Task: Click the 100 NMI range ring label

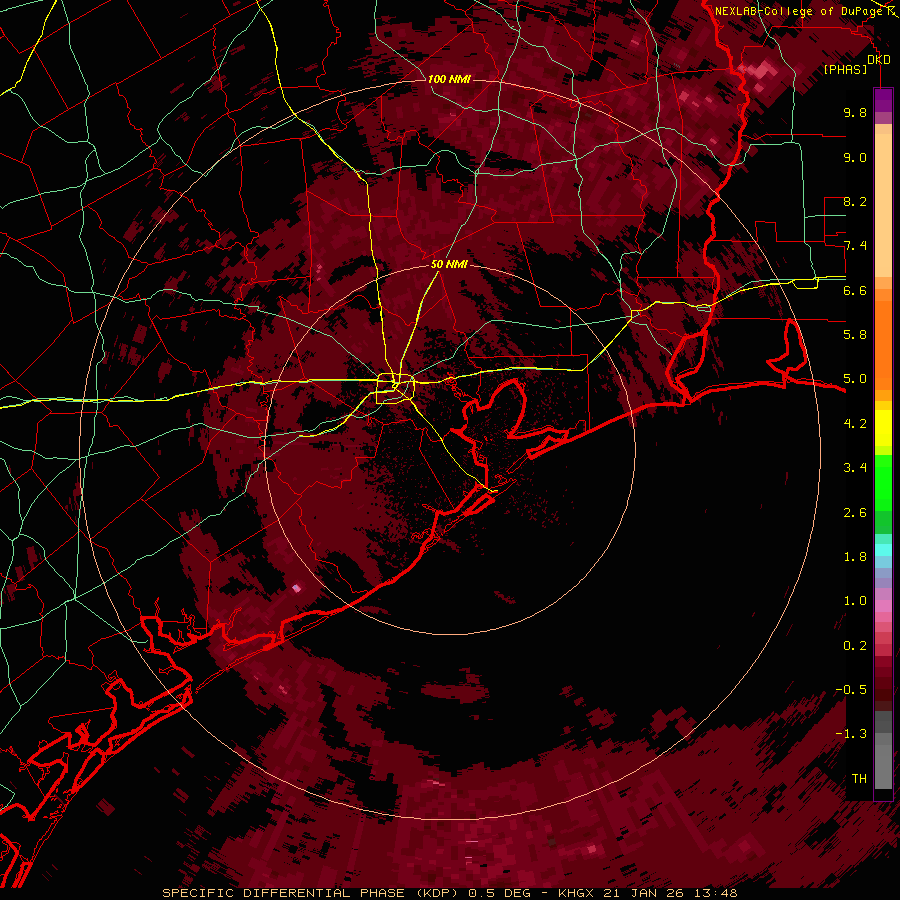Action: click(449, 79)
